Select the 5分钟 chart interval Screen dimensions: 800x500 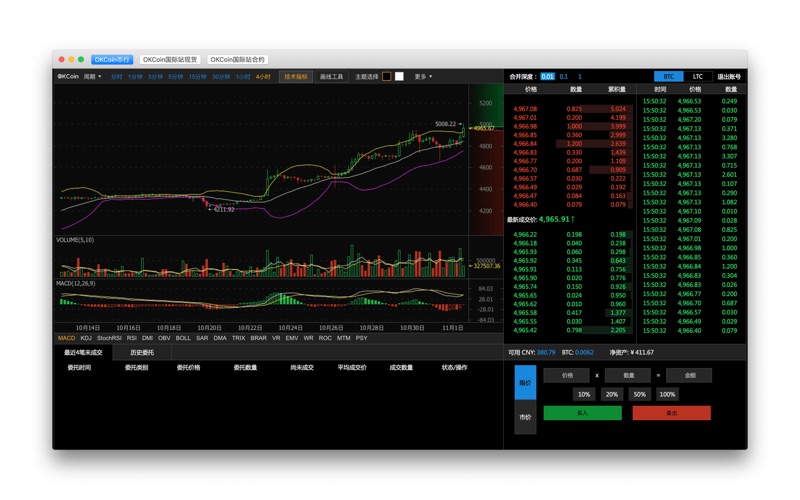[176, 77]
